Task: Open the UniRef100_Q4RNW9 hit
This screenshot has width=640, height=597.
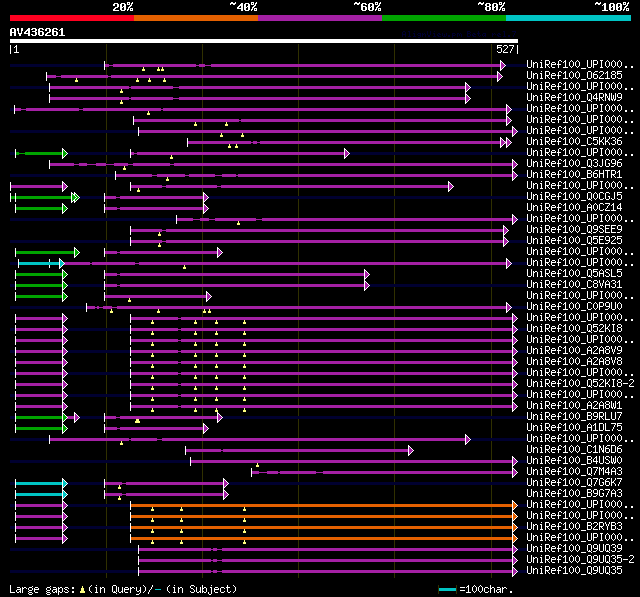Action: (574, 98)
